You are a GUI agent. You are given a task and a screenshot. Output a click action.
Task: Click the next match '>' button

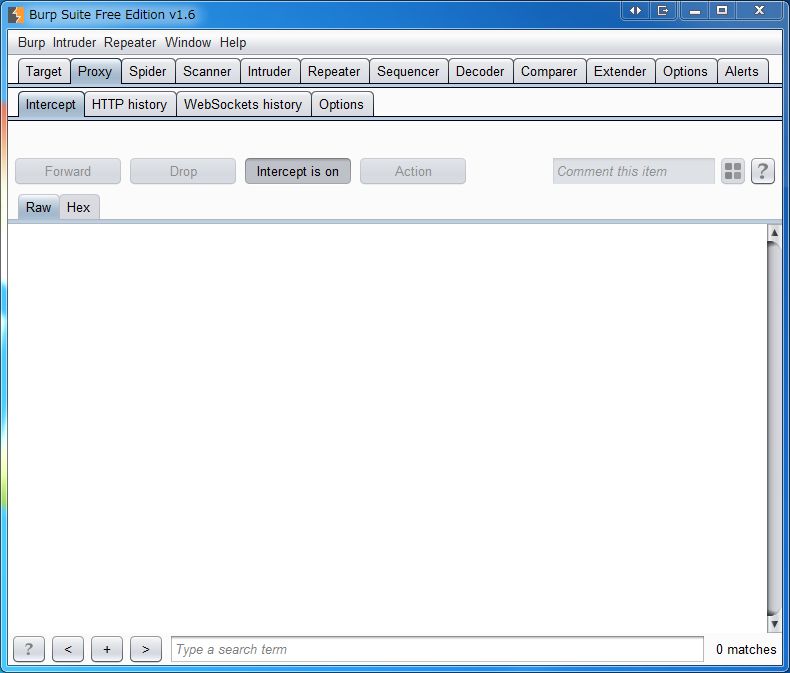click(x=146, y=649)
